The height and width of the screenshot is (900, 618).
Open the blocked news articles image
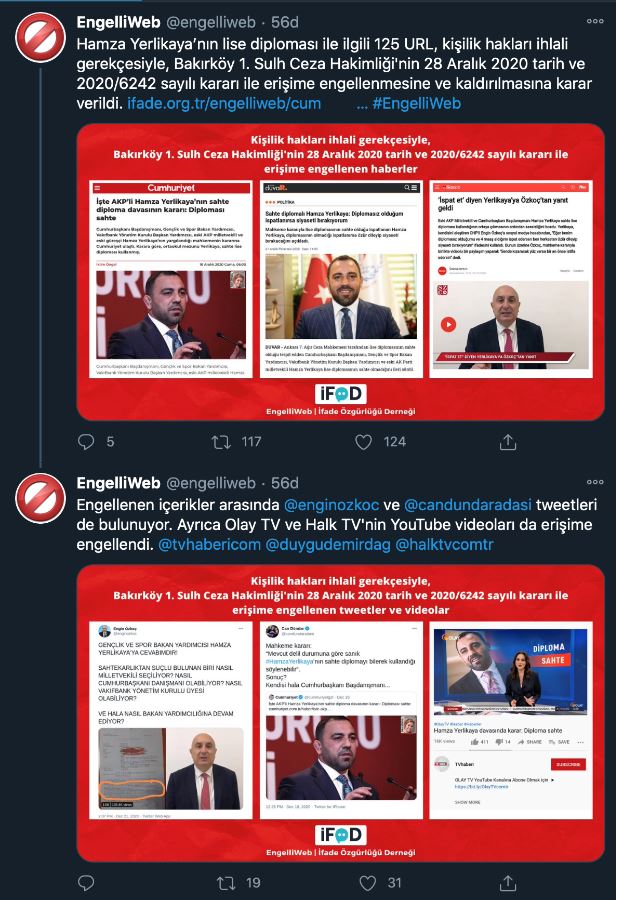click(x=340, y=272)
